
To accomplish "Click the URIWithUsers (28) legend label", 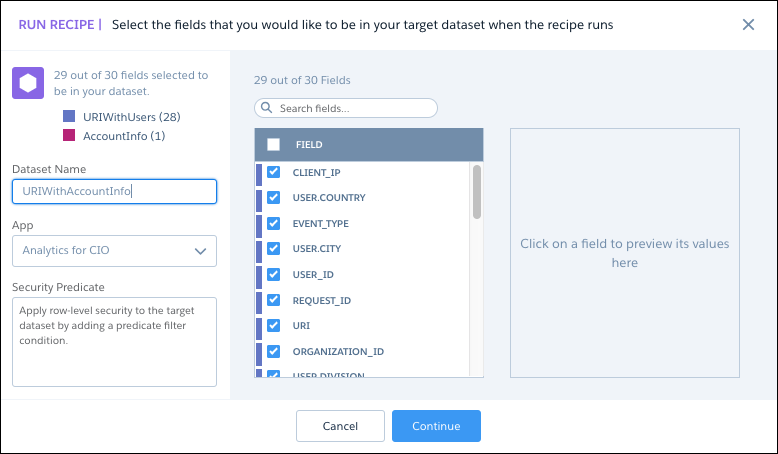I will pos(131,117).
